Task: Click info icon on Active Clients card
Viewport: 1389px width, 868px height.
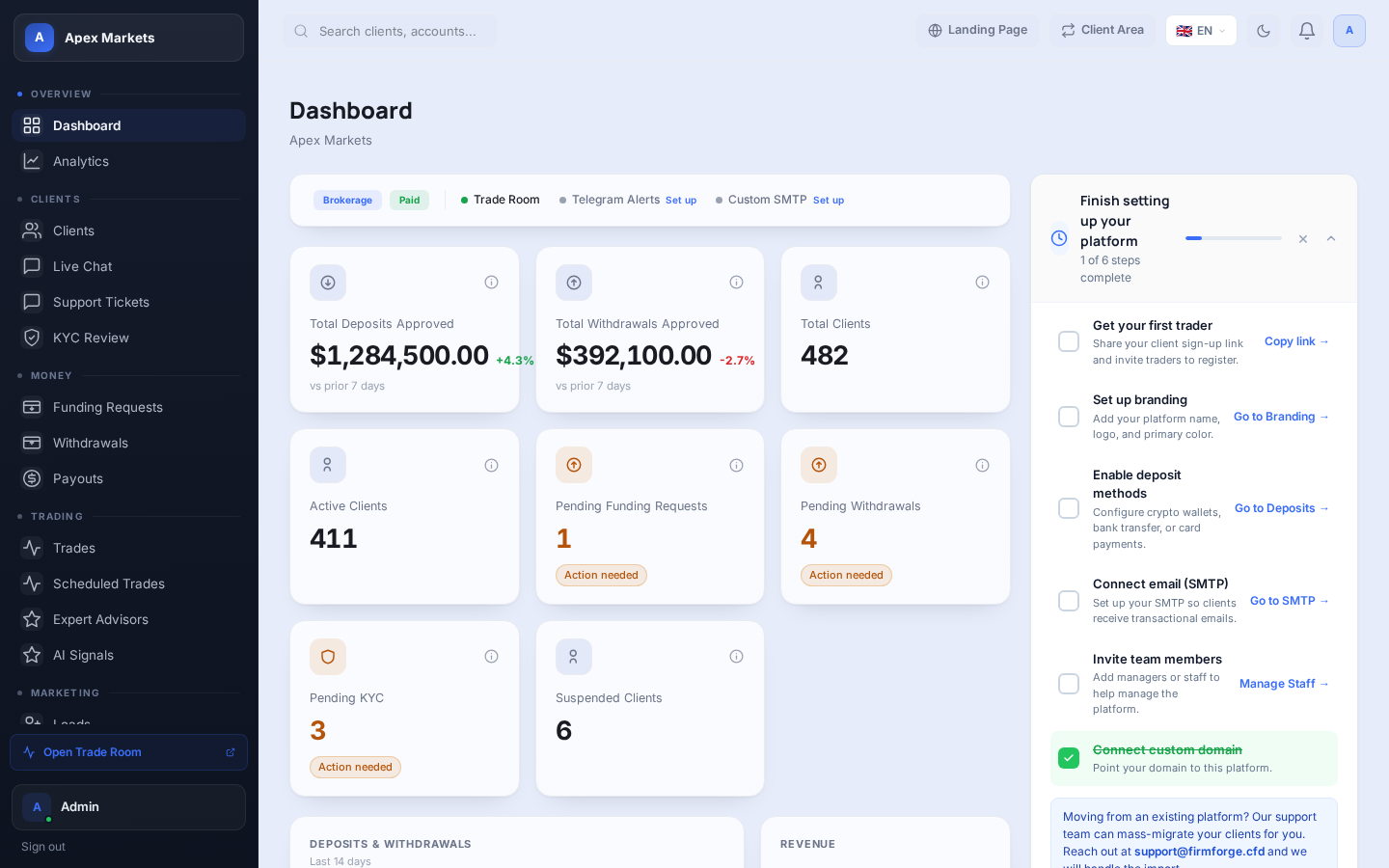Action: click(x=491, y=466)
